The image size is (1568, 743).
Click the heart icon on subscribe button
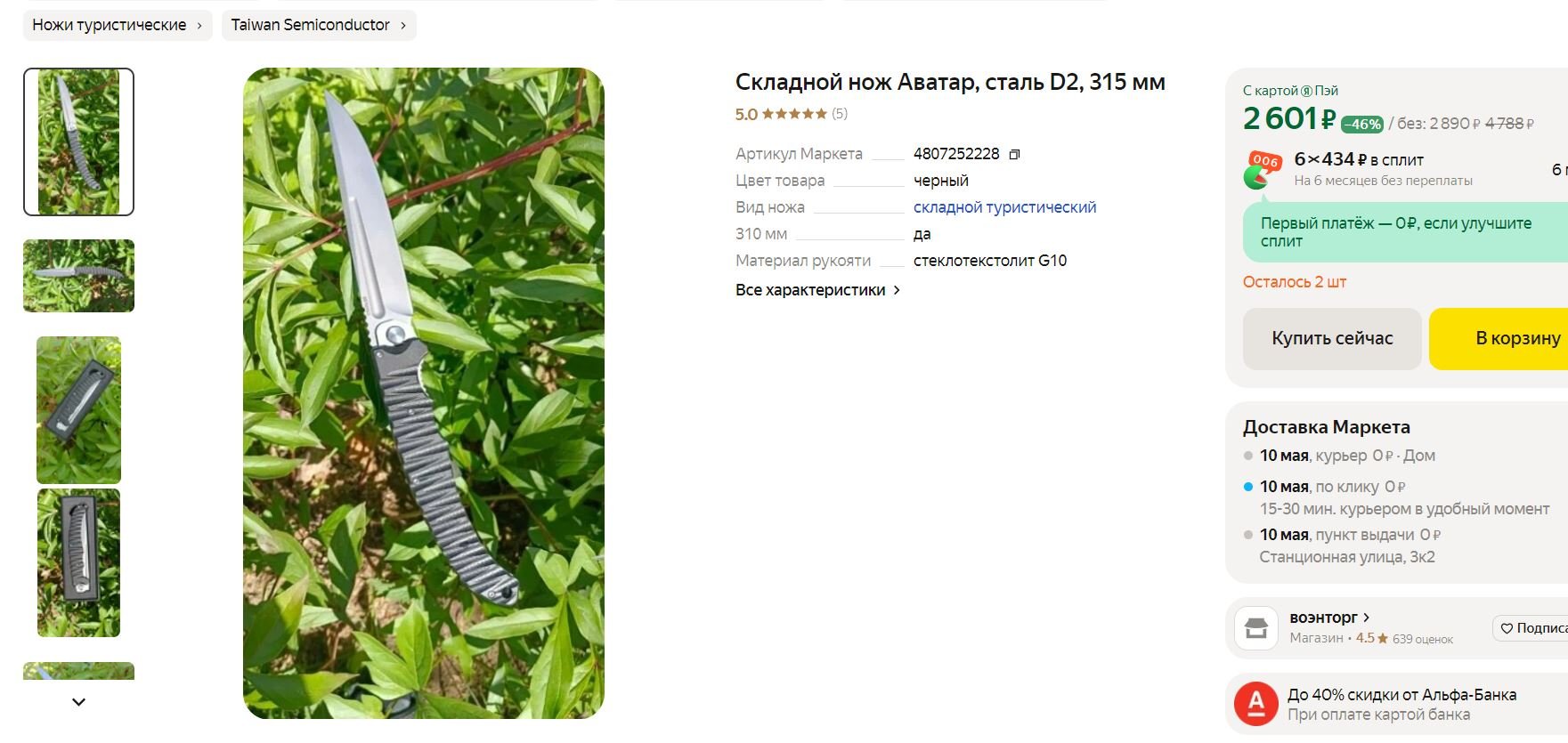click(x=1507, y=628)
